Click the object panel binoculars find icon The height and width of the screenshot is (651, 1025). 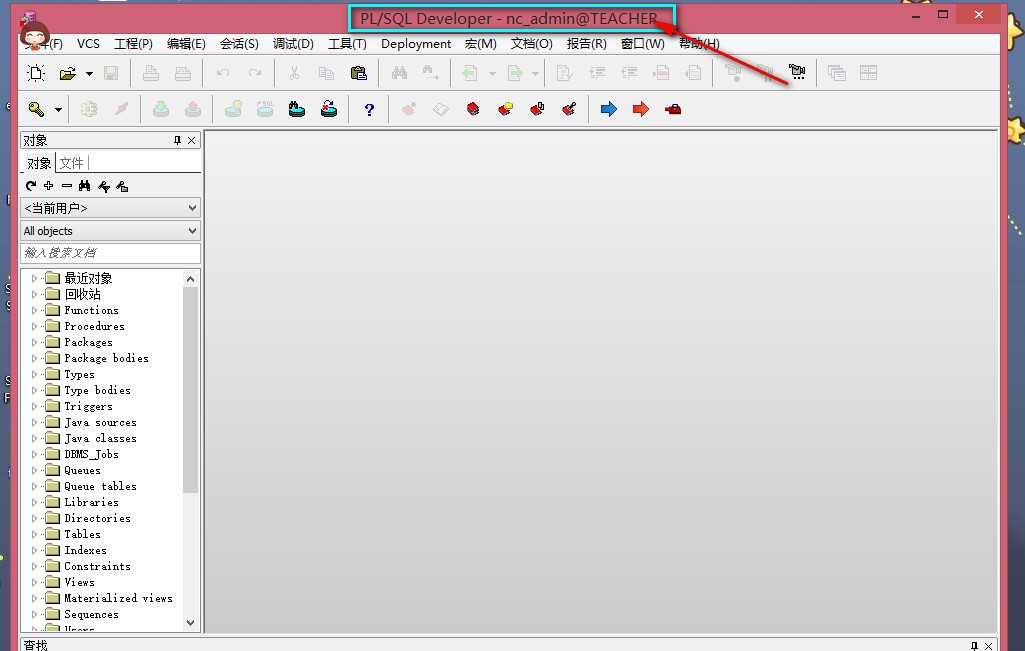pos(84,186)
